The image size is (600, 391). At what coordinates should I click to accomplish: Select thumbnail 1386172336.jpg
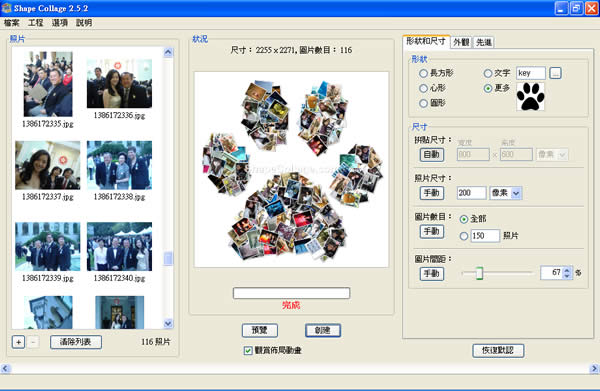point(119,84)
